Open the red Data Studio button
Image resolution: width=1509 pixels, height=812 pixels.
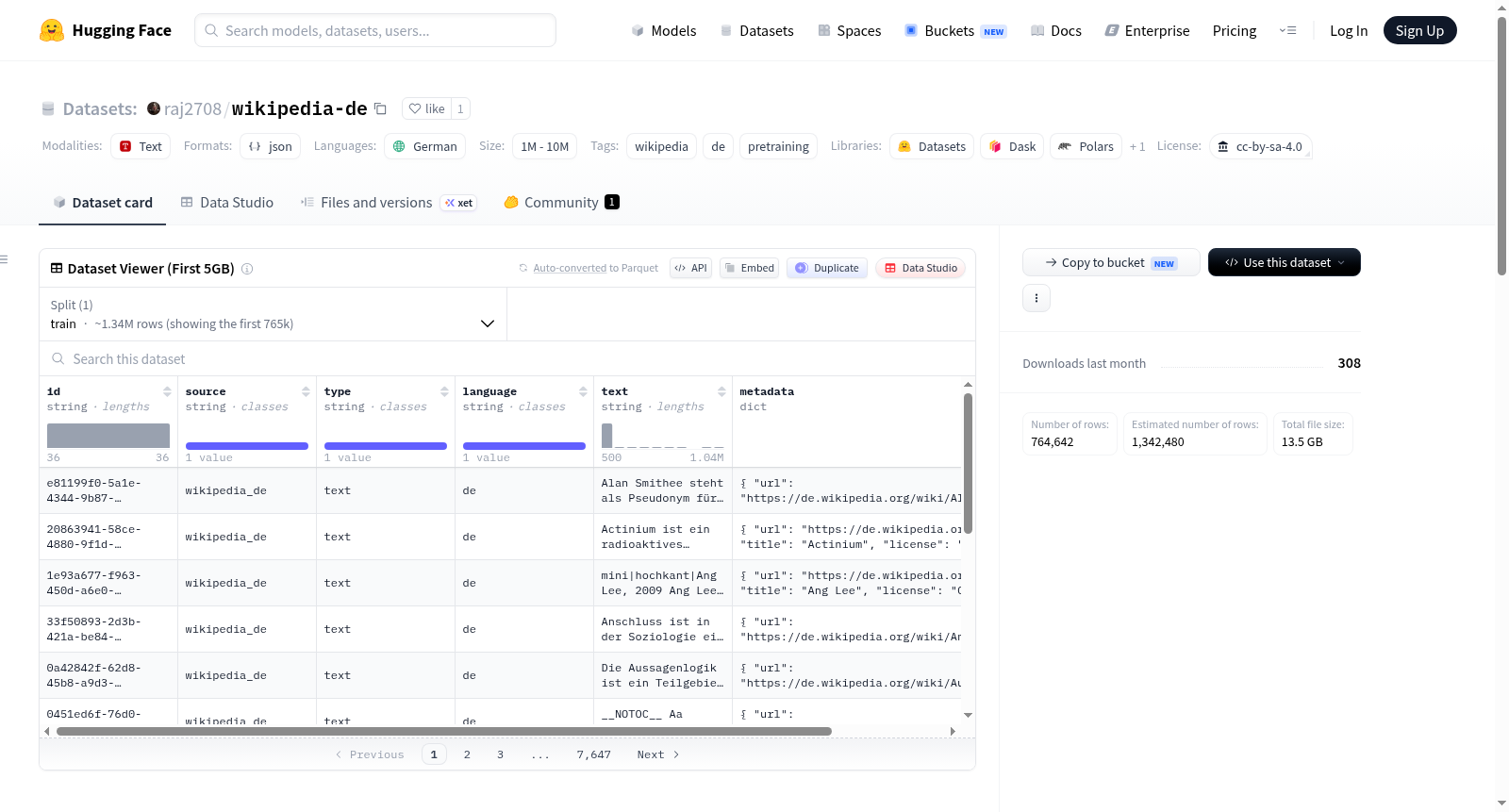(x=920, y=268)
